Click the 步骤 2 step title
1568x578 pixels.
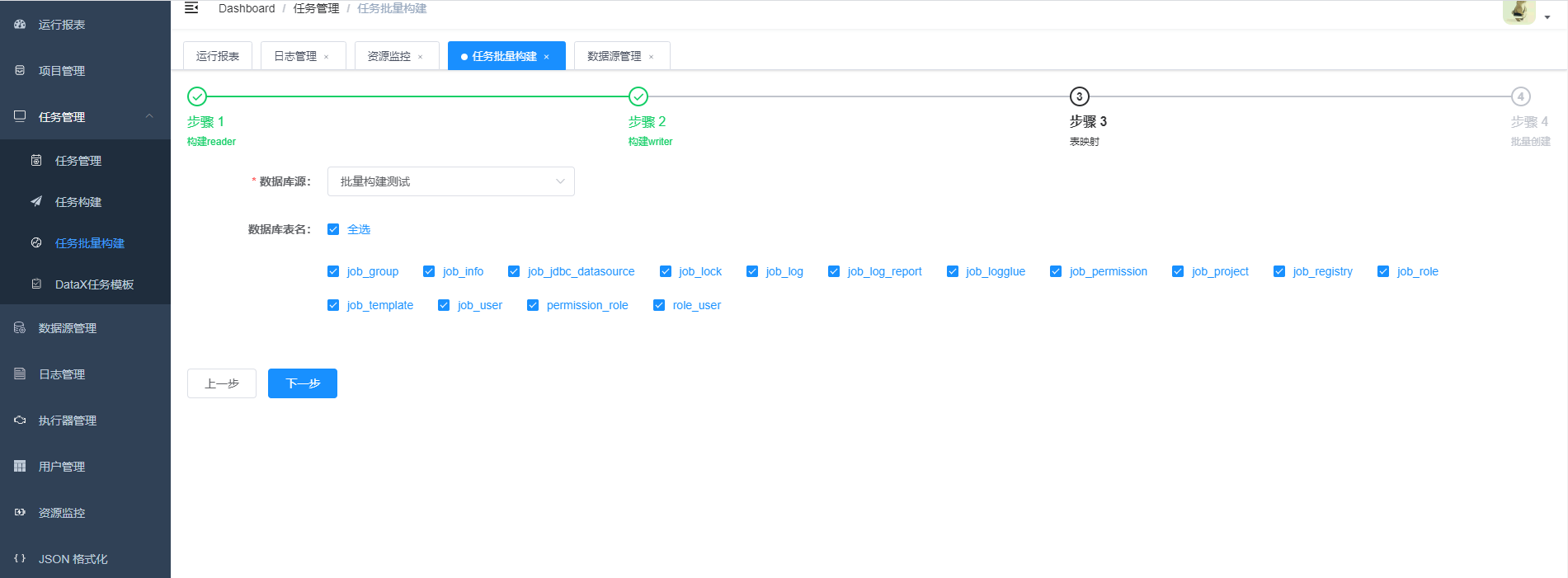647,121
